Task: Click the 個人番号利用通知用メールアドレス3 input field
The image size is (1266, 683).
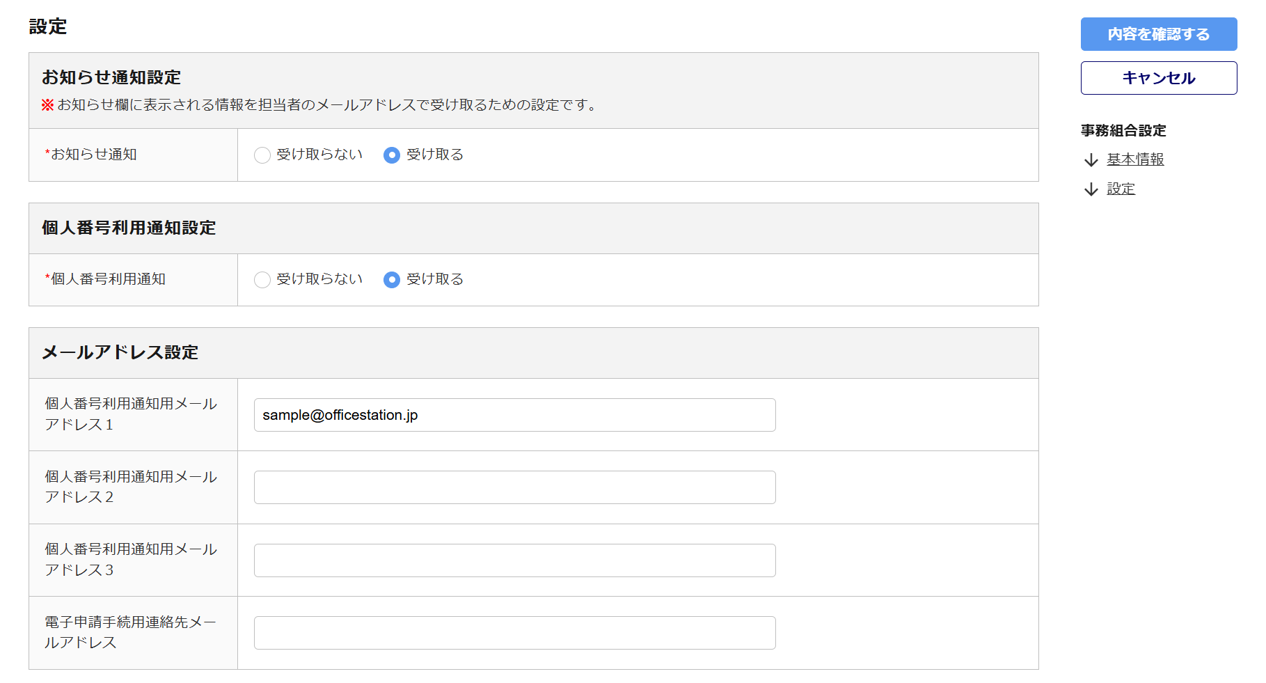Action: pos(514,560)
